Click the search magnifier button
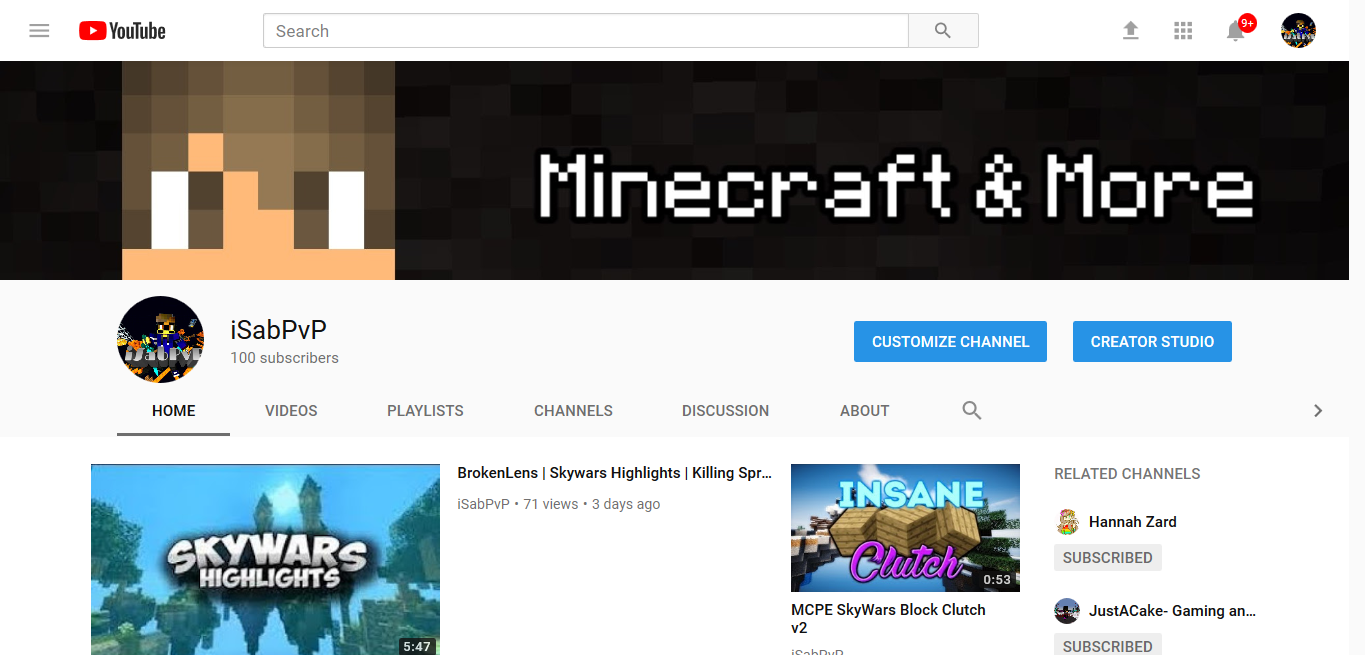This screenshot has height=655, width=1365. pyautogui.click(x=943, y=31)
